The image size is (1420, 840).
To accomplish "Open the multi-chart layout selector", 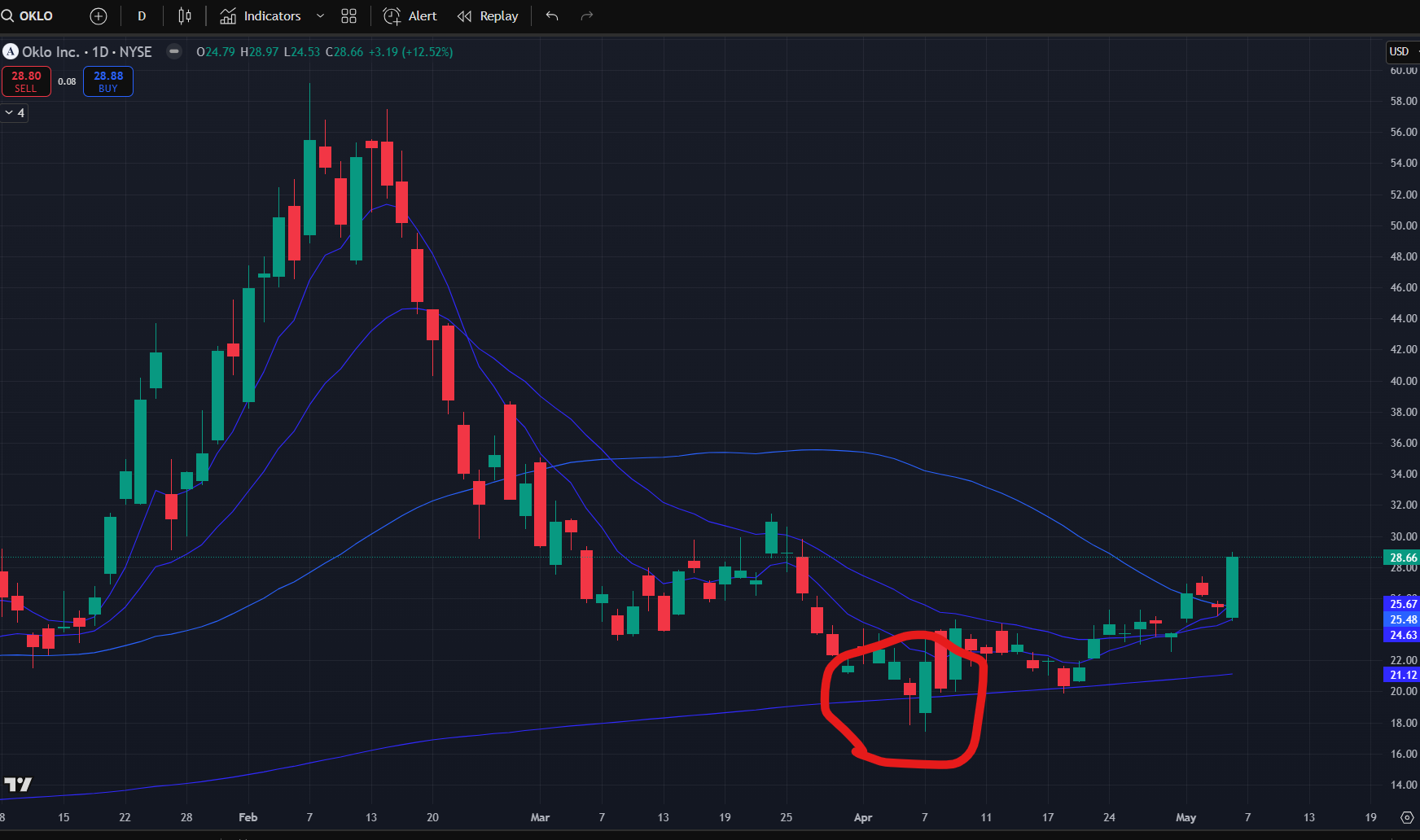I will click(348, 15).
